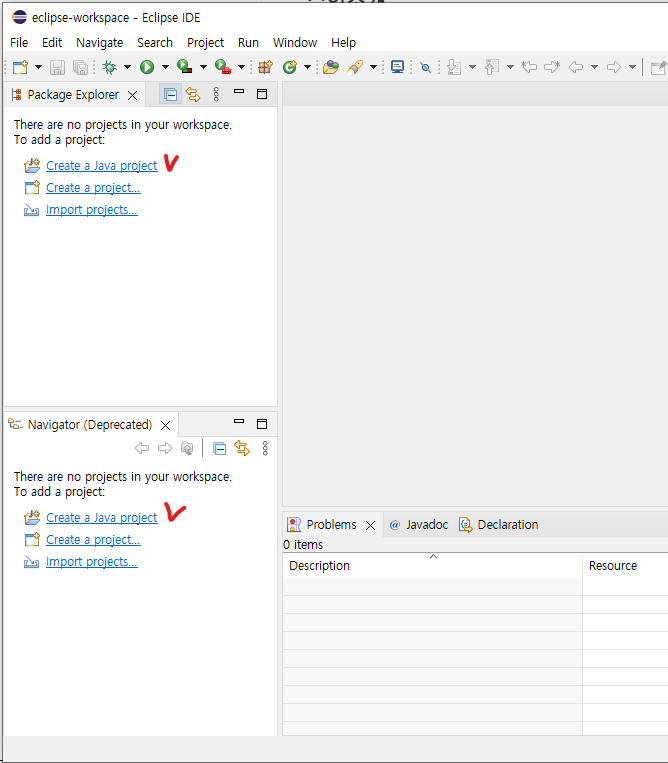Viewport: 668px width, 763px height.
Task: Open the Edit menu
Action: coord(52,43)
